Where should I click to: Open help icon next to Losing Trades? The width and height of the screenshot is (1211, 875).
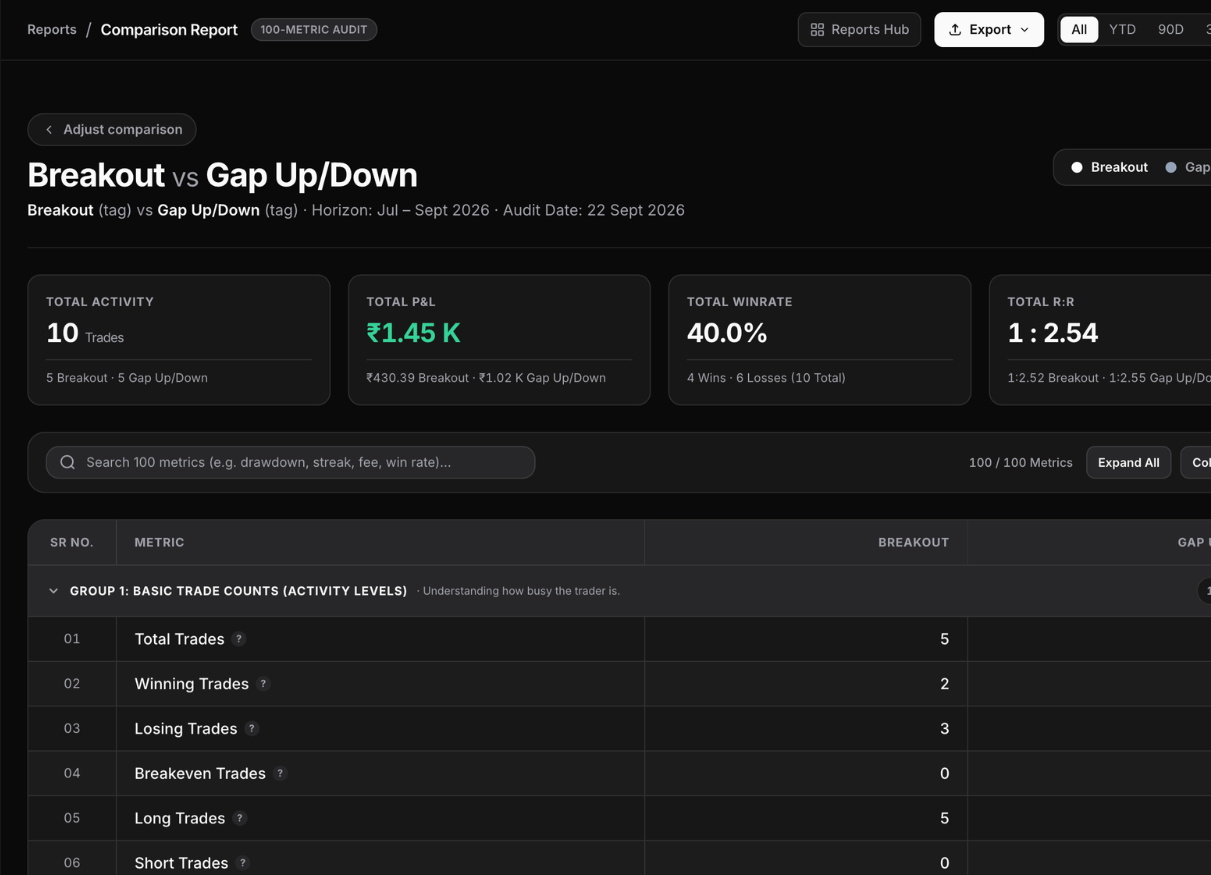[x=252, y=729]
